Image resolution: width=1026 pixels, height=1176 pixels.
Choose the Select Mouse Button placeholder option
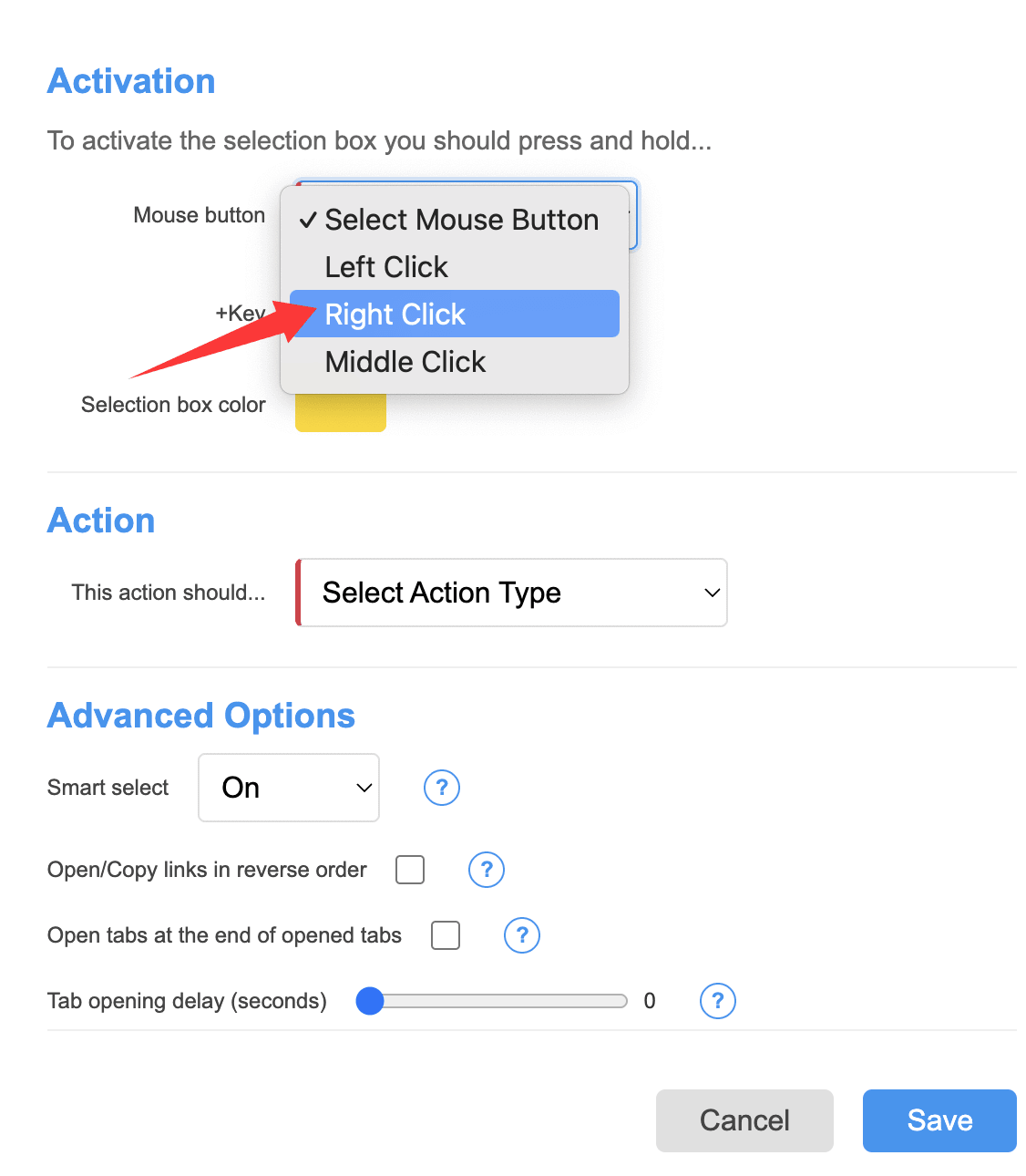tap(461, 220)
